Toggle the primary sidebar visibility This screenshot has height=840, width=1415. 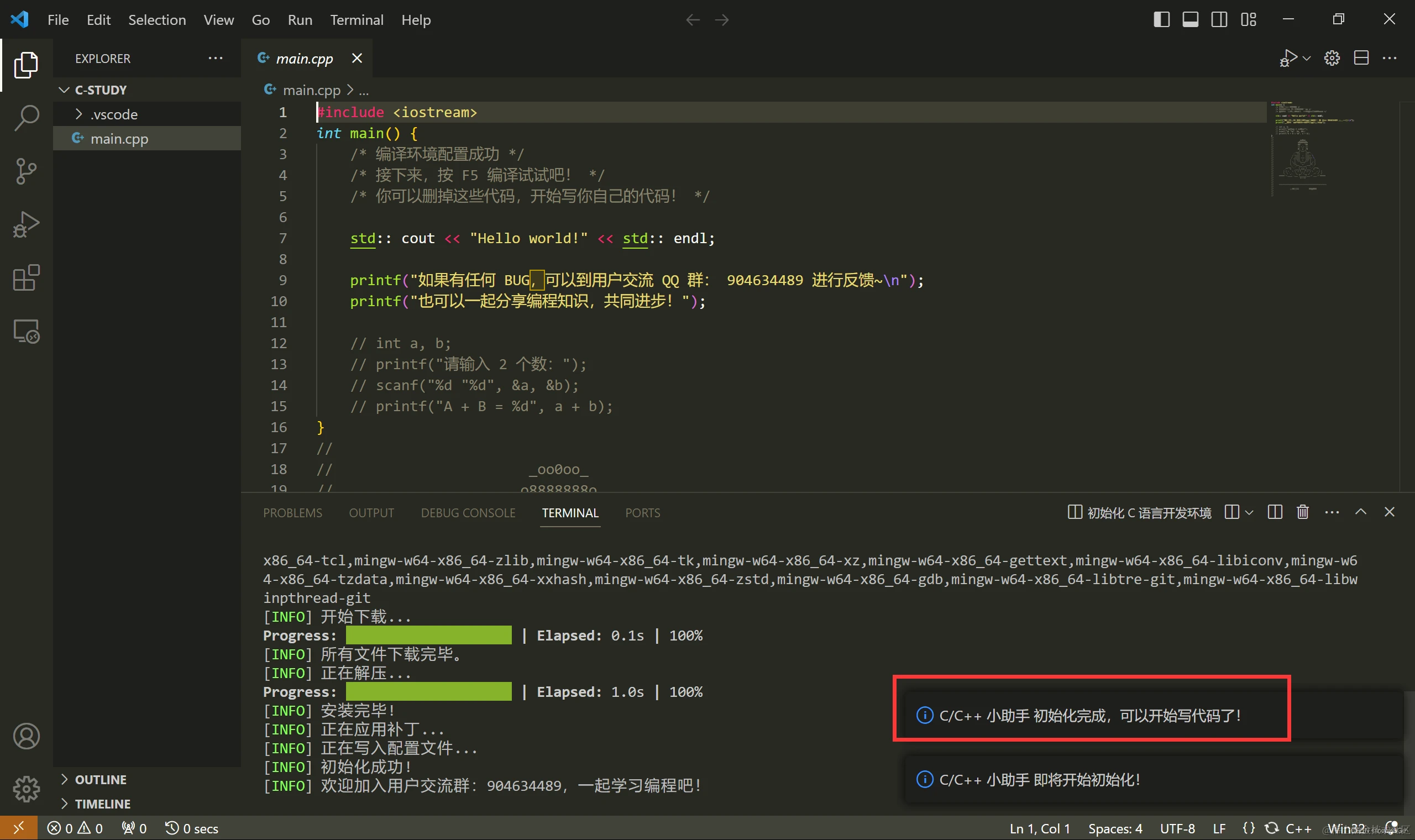point(1161,19)
